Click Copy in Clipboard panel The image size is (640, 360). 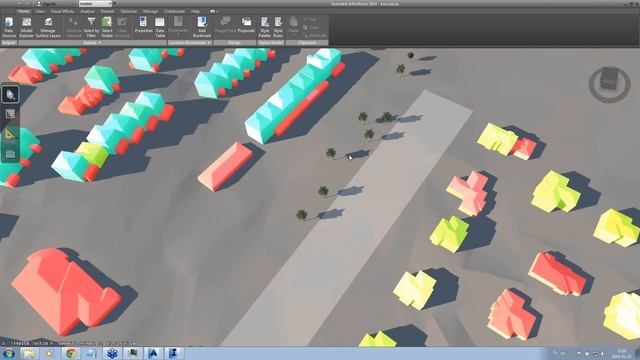tap(311, 27)
